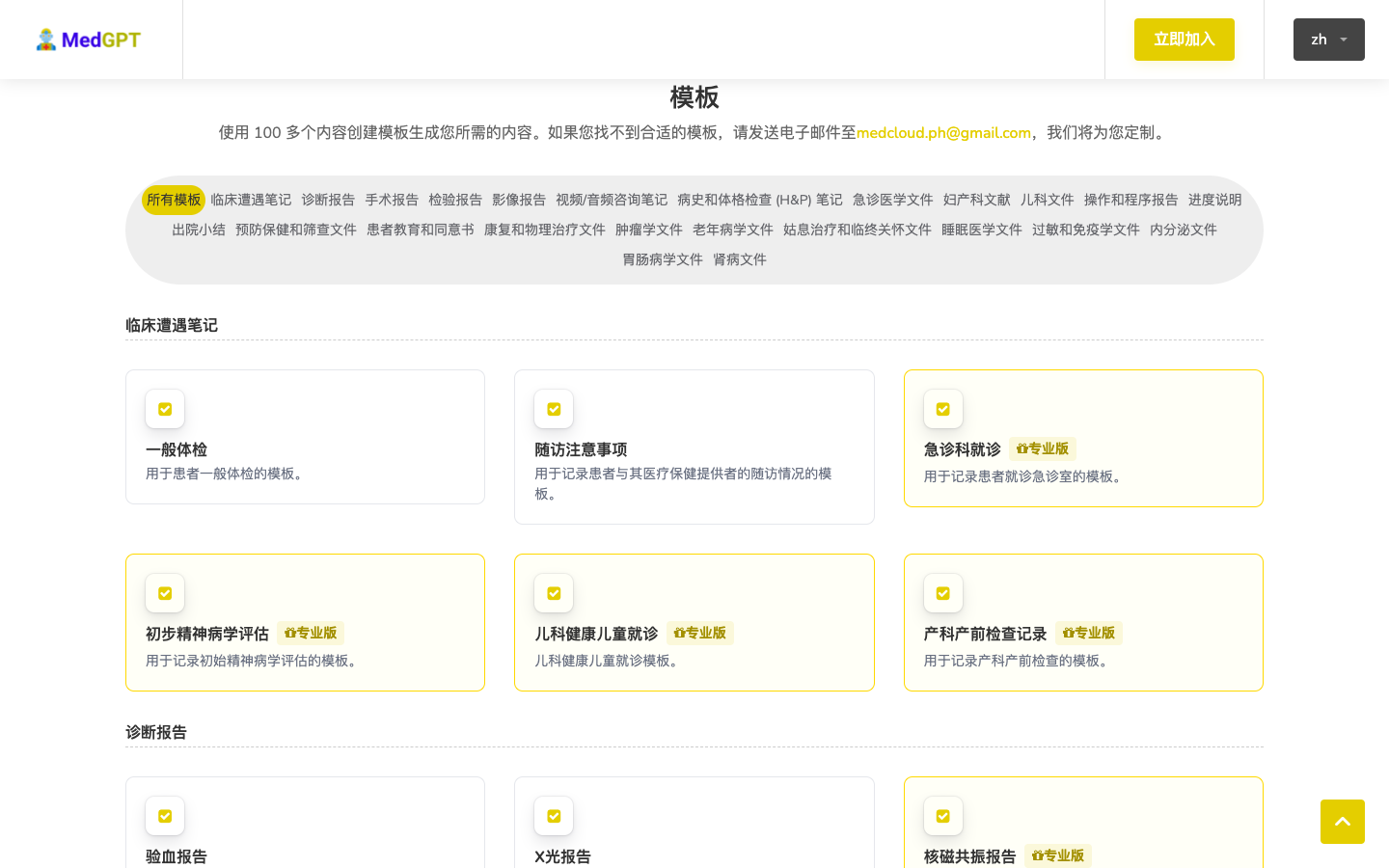1389x868 pixels.
Task: Click the MedGPT logo
Action: pyautogui.click(x=88, y=40)
